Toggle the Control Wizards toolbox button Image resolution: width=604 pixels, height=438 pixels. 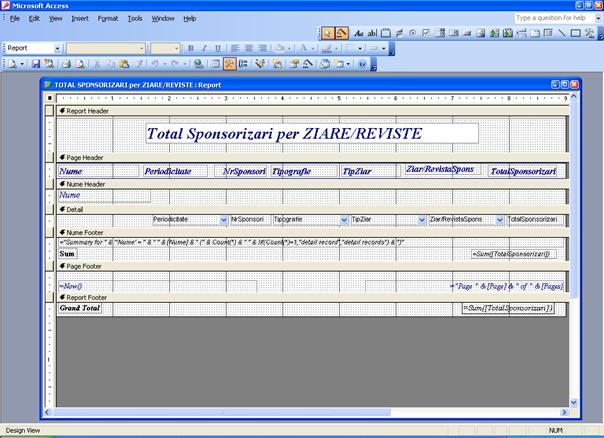[341, 33]
